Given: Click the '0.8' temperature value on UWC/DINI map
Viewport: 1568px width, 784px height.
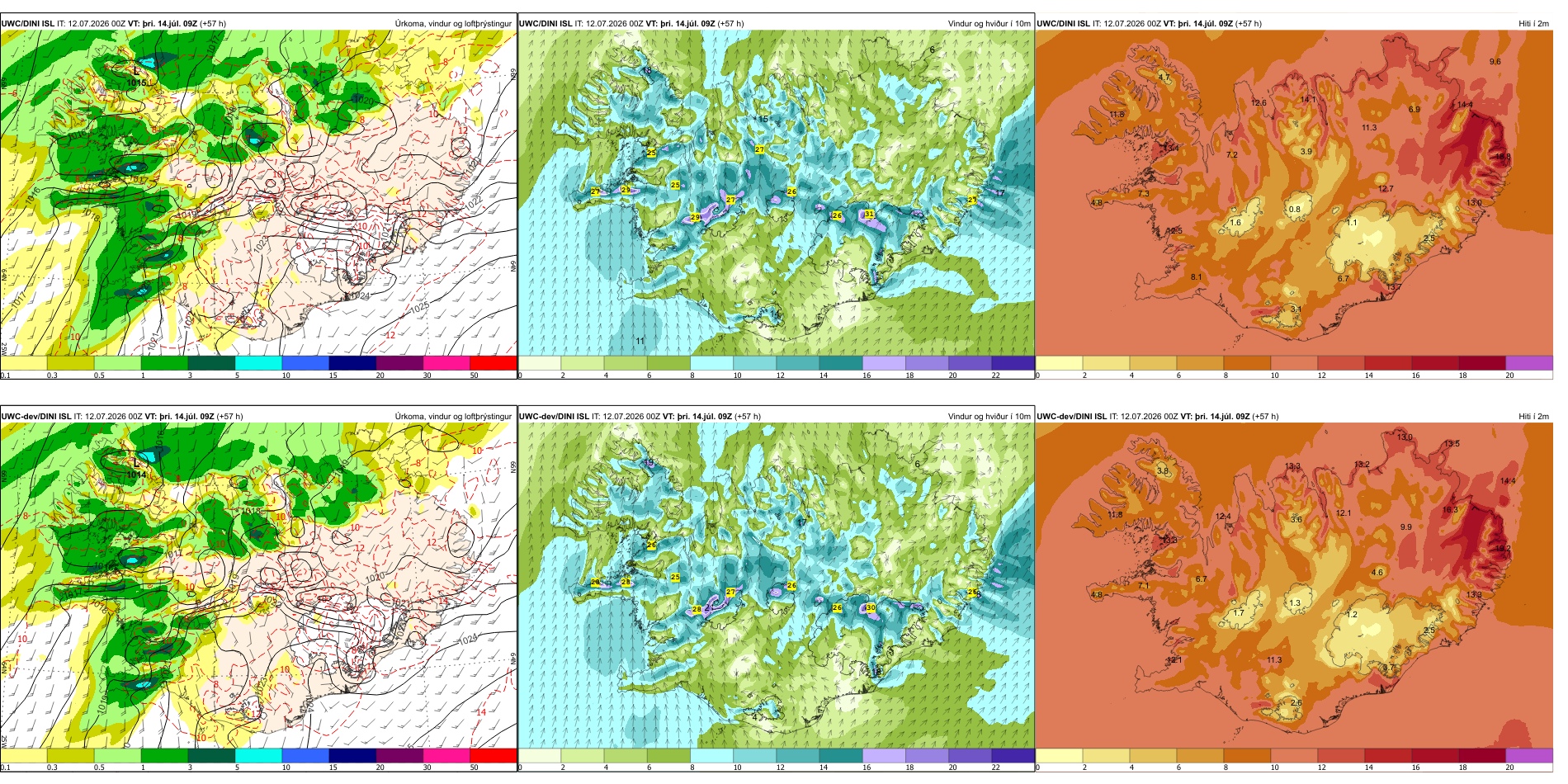Looking at the screenshot, I should tap(1294, 209).
